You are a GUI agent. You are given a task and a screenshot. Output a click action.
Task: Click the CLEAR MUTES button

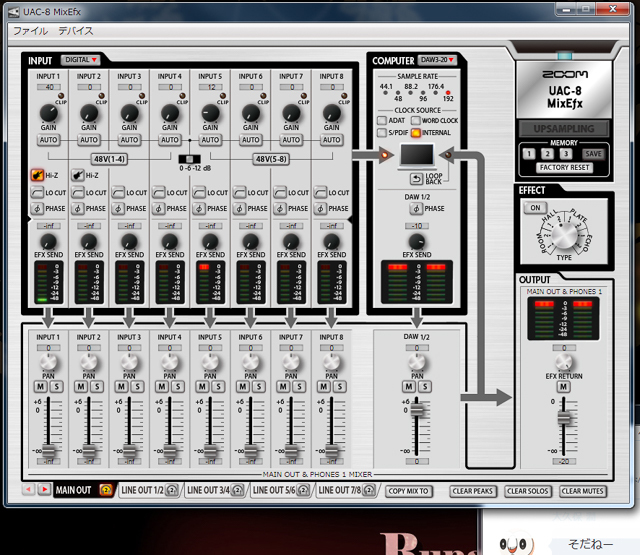(x=582, y=491)
